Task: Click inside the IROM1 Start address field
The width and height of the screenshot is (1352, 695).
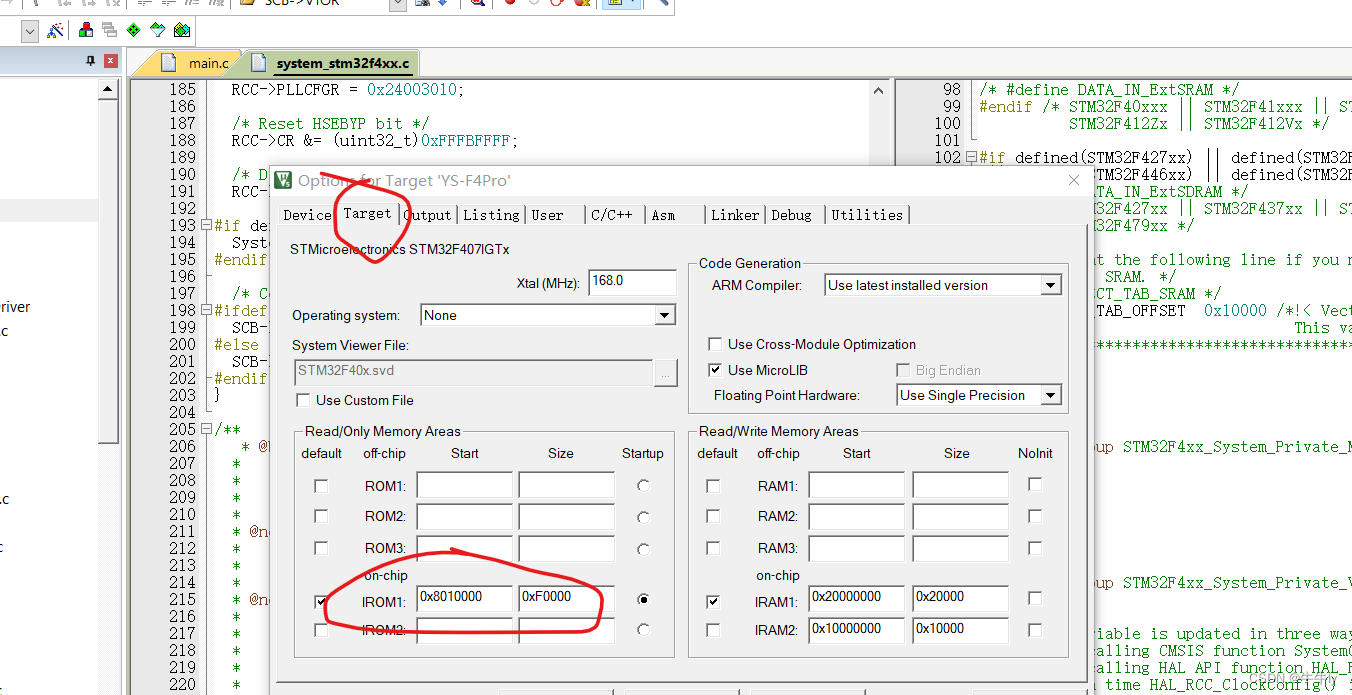Action: (x=465, y=597)
